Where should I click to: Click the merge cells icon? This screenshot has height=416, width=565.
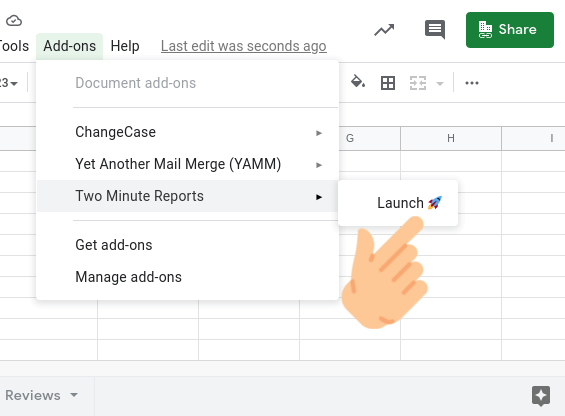pyautogui.click(x=418, y=83)
